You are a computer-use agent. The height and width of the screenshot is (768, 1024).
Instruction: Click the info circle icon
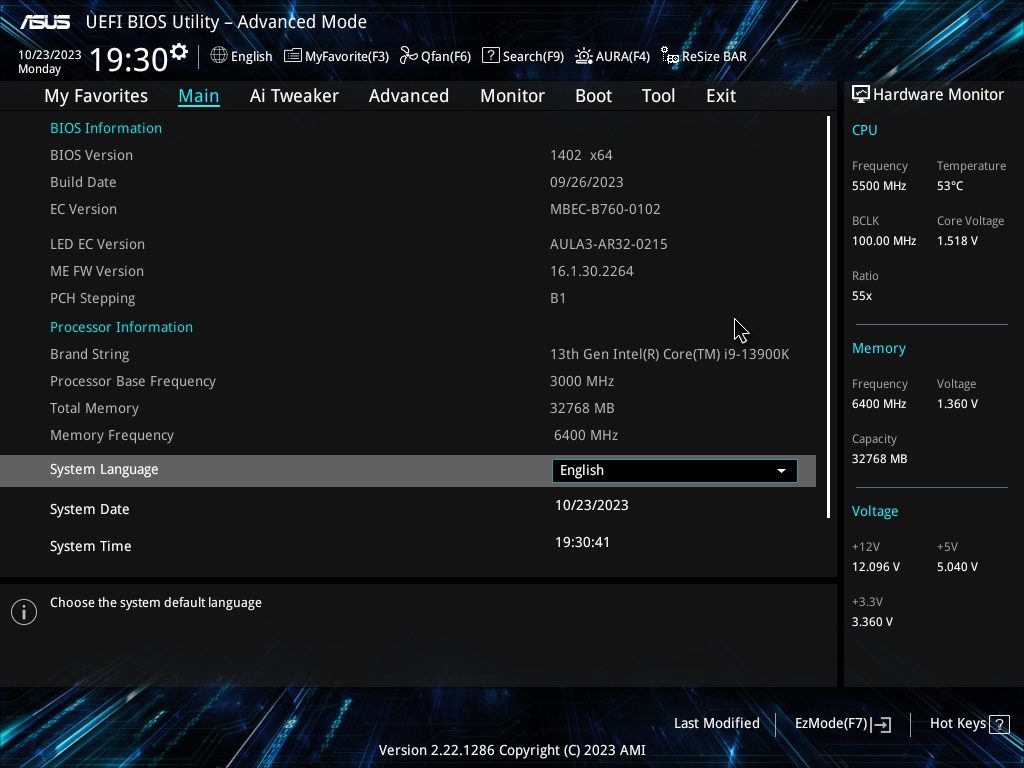tap(24, 612)
